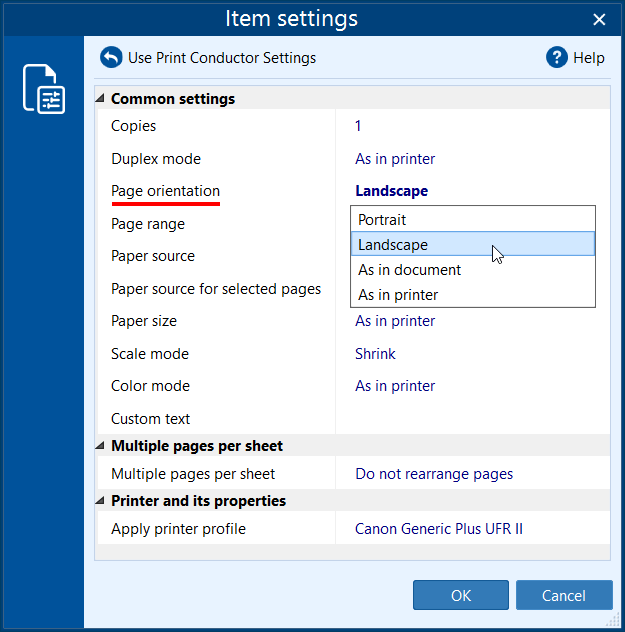Click the dialog resize grip corner
This screenshot has width=625, height=632.
tap(613, 620)
